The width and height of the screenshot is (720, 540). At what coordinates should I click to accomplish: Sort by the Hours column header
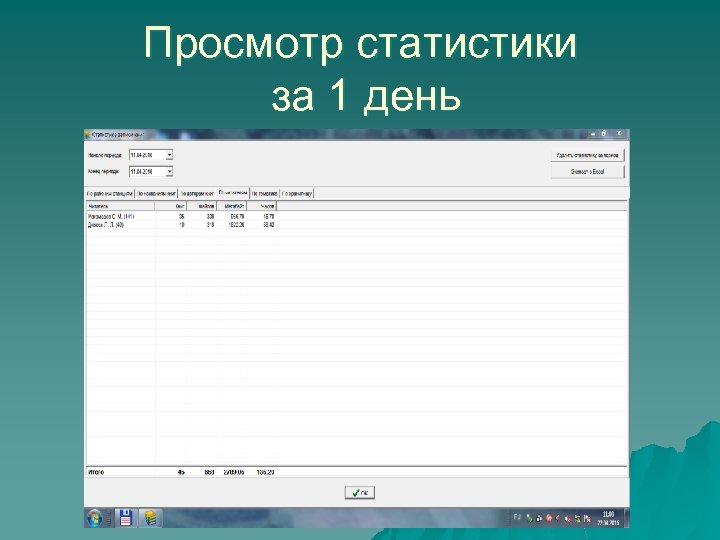pyautogui.click(x=261, y=206)
